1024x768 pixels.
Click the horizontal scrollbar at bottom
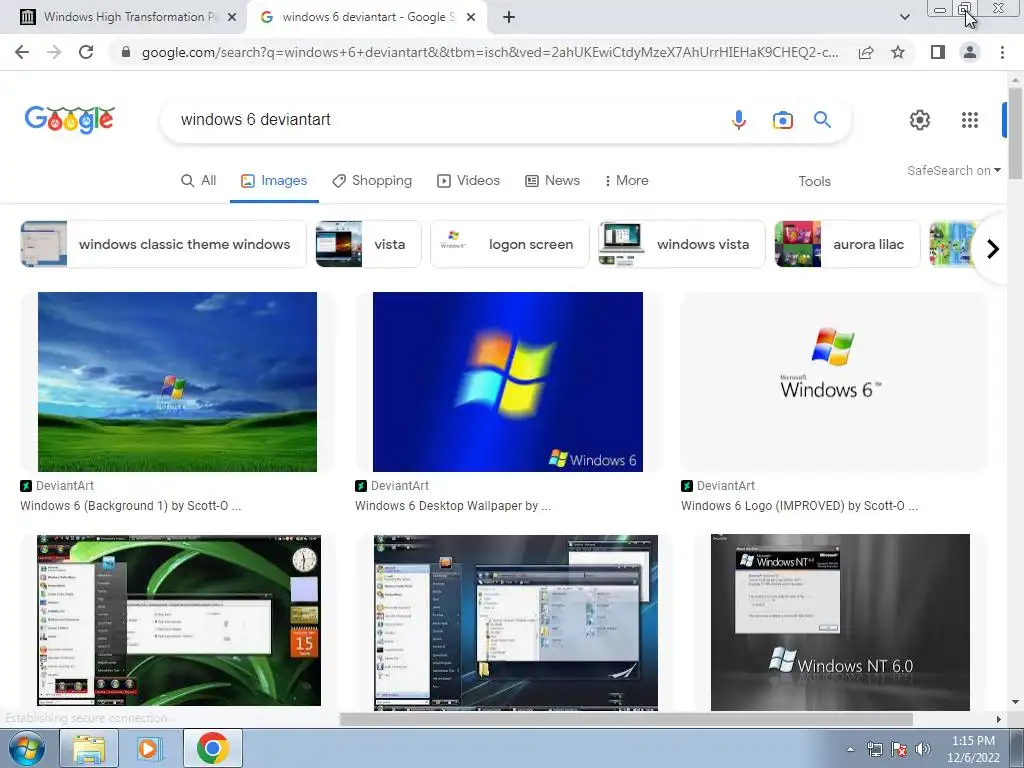(626, 719)
